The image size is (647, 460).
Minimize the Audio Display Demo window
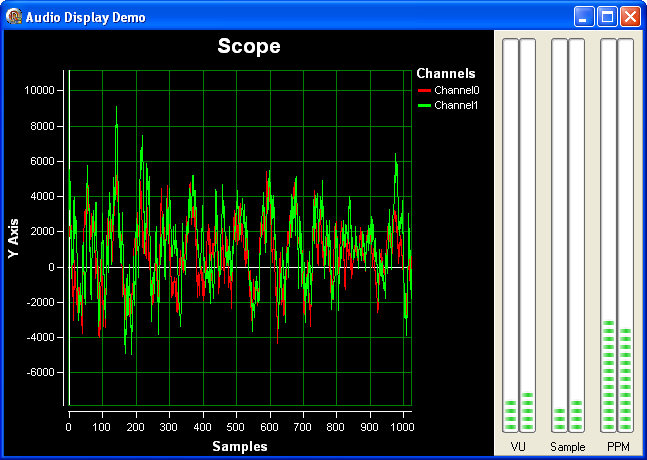(584, 17)
